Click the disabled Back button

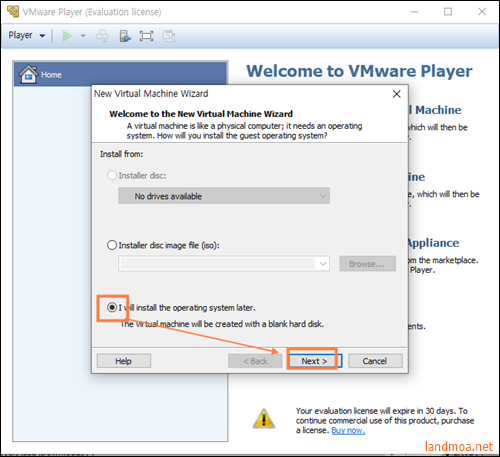(255, 361)
